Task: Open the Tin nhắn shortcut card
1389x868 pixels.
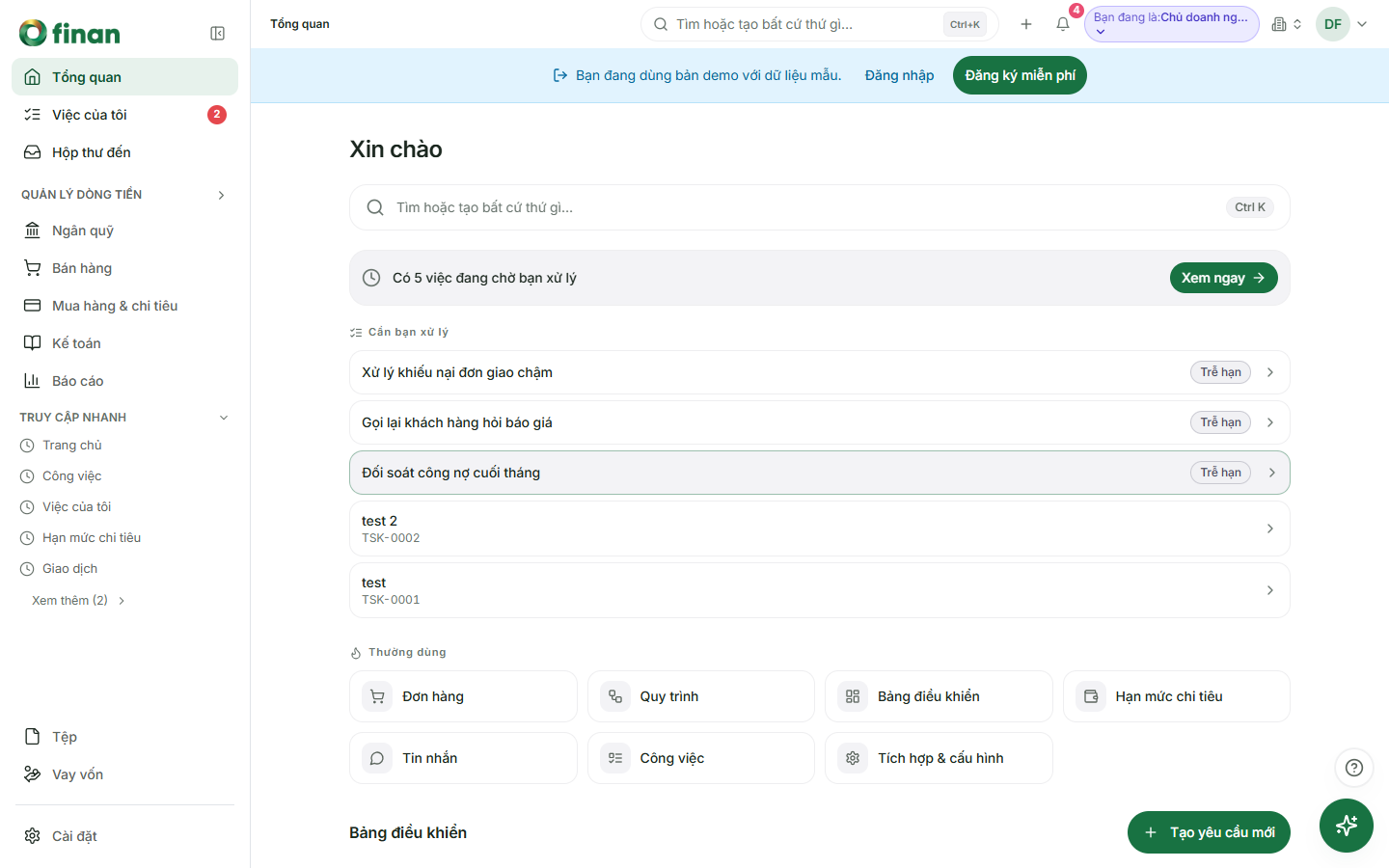Action: [463, 758]
